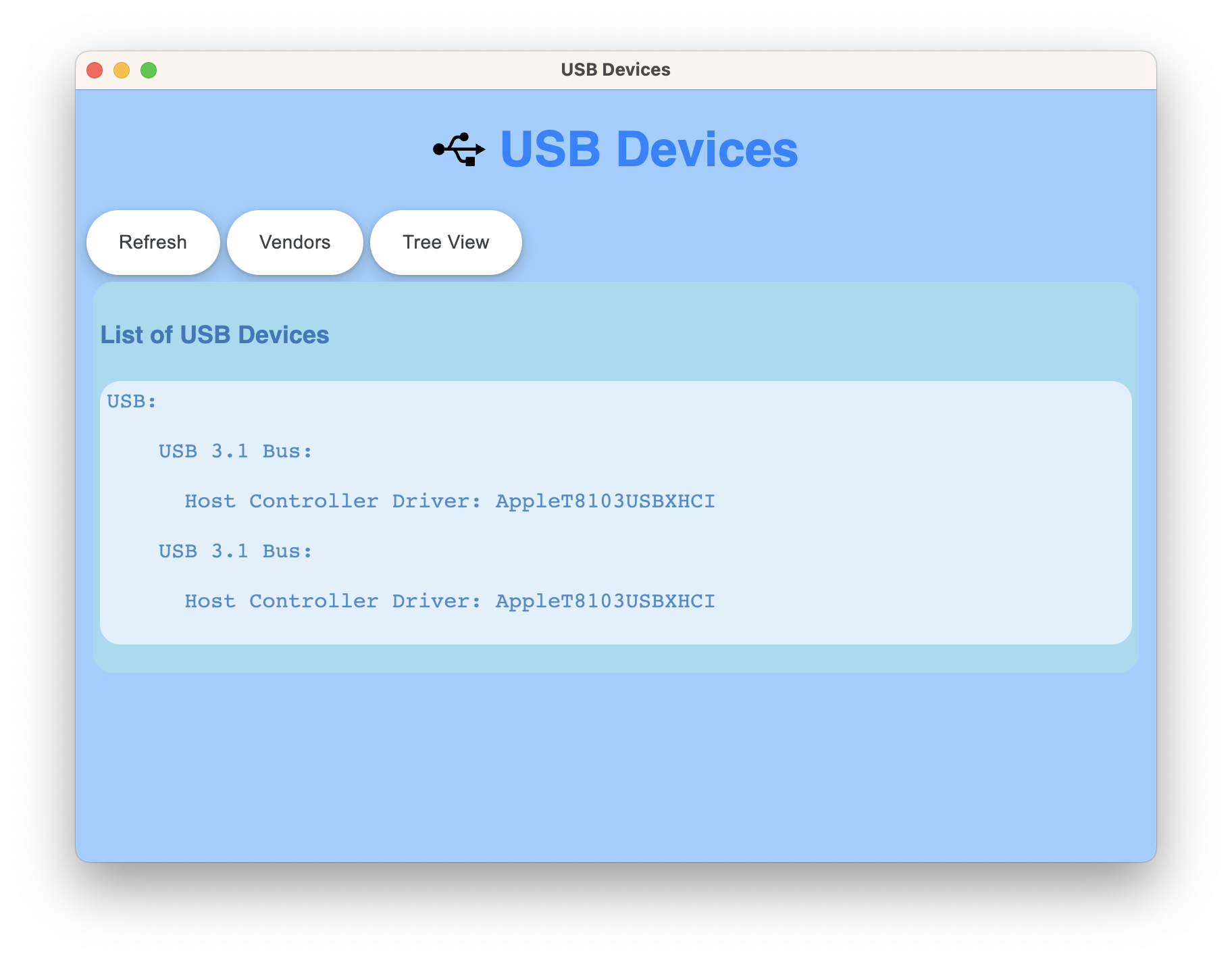Collapse the second USB 3.1 Bus item
Screen dimensions: 1232x962
pos(235,551)
